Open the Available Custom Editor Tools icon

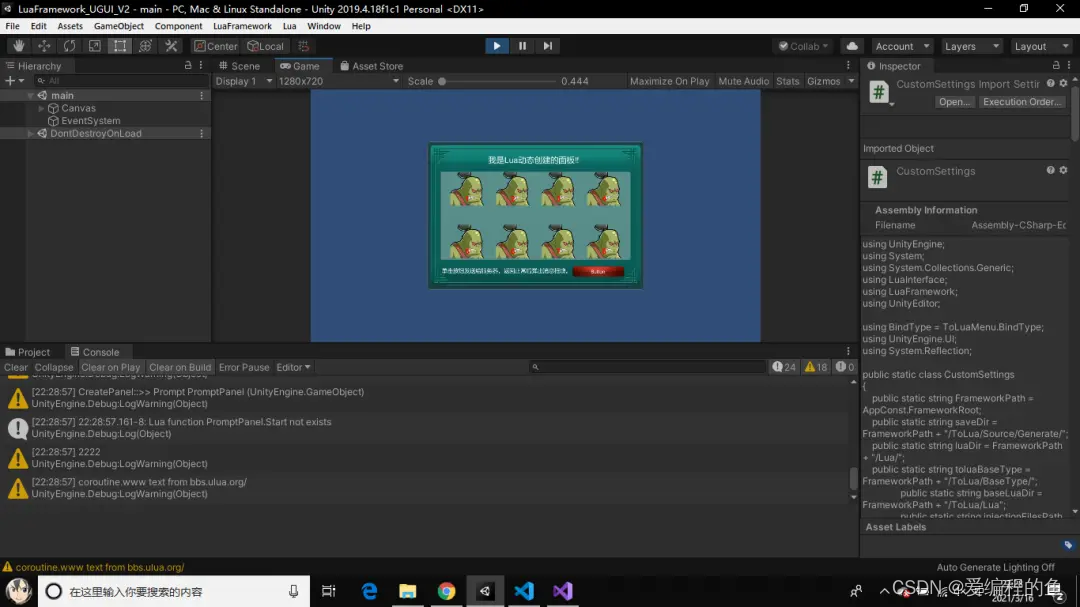click(x=171, y=45)
